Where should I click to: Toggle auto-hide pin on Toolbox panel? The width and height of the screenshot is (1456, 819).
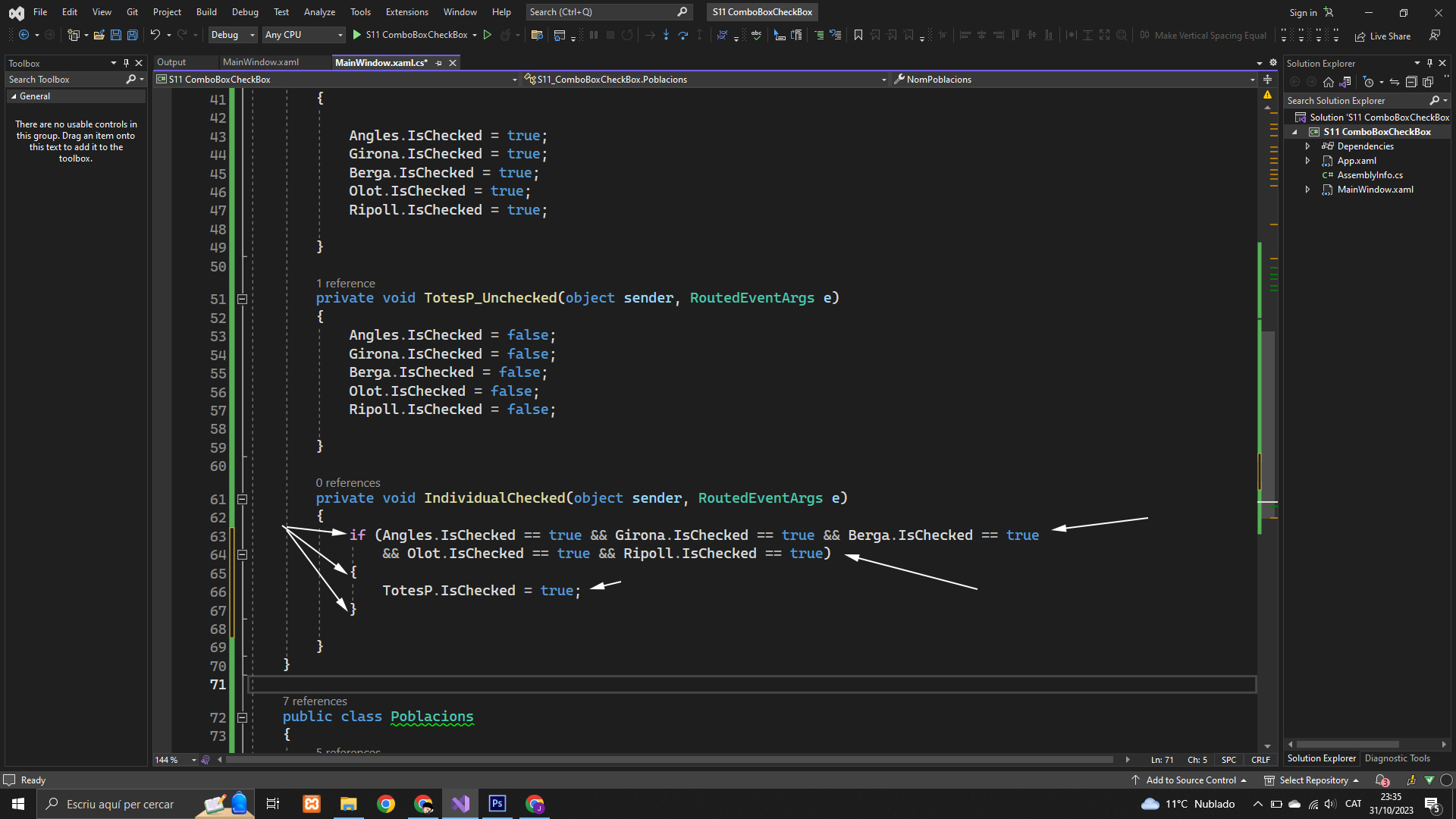[x=126, y=63]
